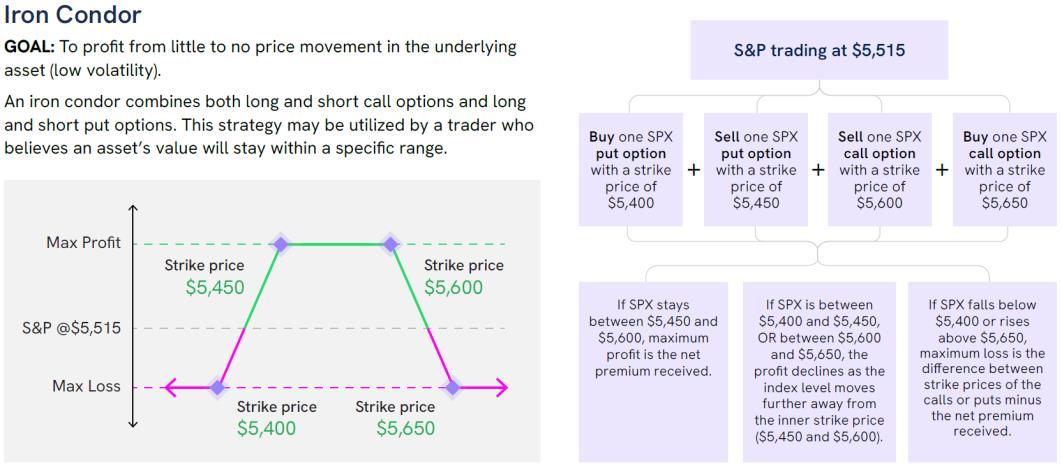Click the diamond marker at the $5,450 strike
Viewport: 1062px width, 468px height.
tap(281, 244)
